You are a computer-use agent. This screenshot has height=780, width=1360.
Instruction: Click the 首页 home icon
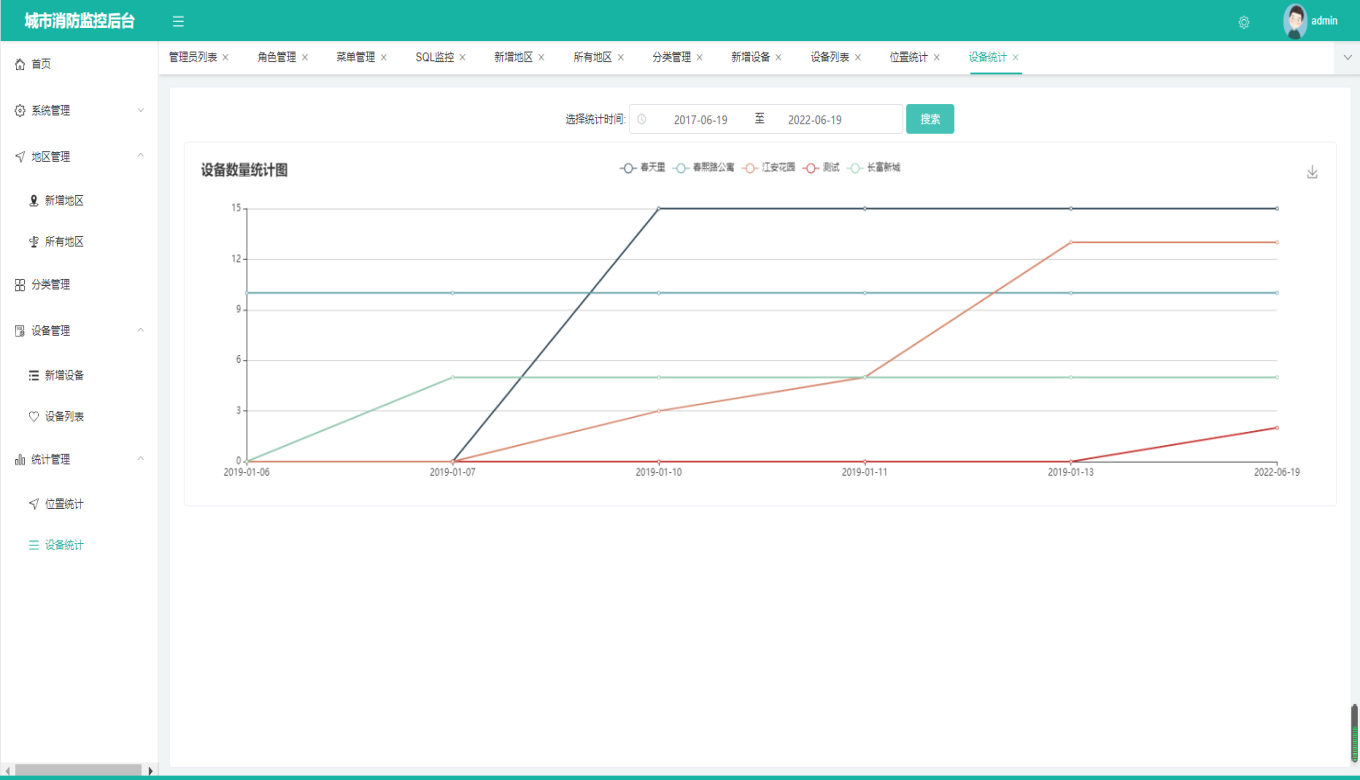20,64
